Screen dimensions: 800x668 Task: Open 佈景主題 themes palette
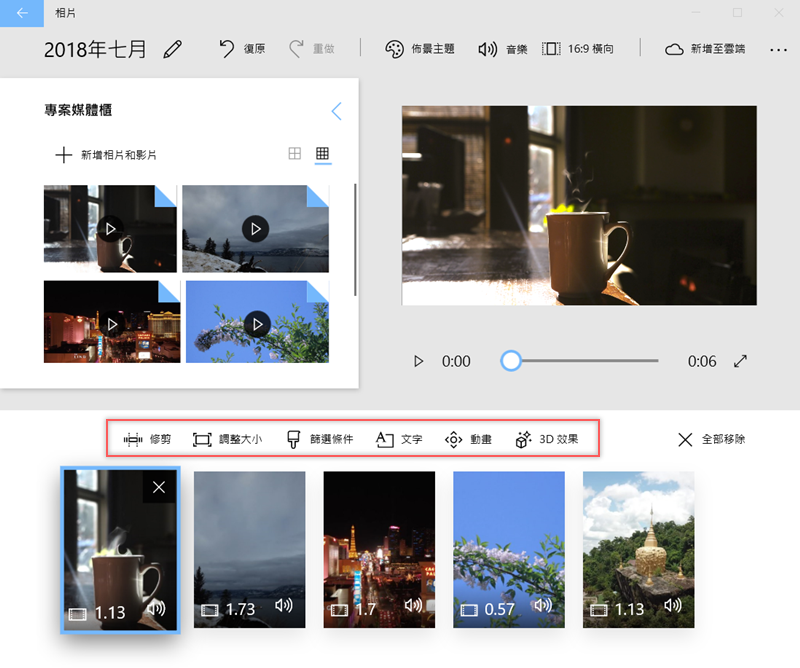[419, 49]
